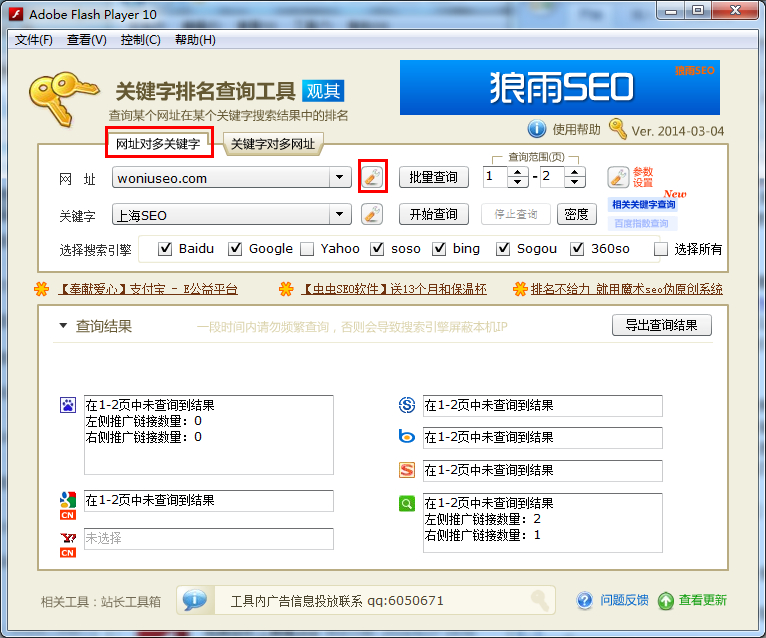
Task: Click the question mark feedback icon
Action: (586, 600)
